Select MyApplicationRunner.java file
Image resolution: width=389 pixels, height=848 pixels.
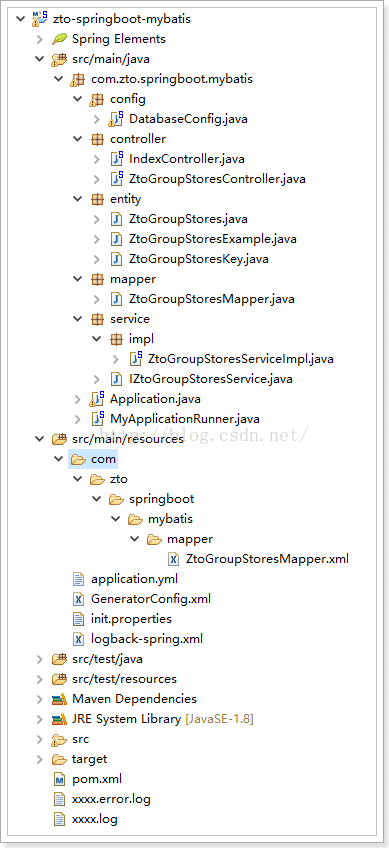tap(184, 419)
